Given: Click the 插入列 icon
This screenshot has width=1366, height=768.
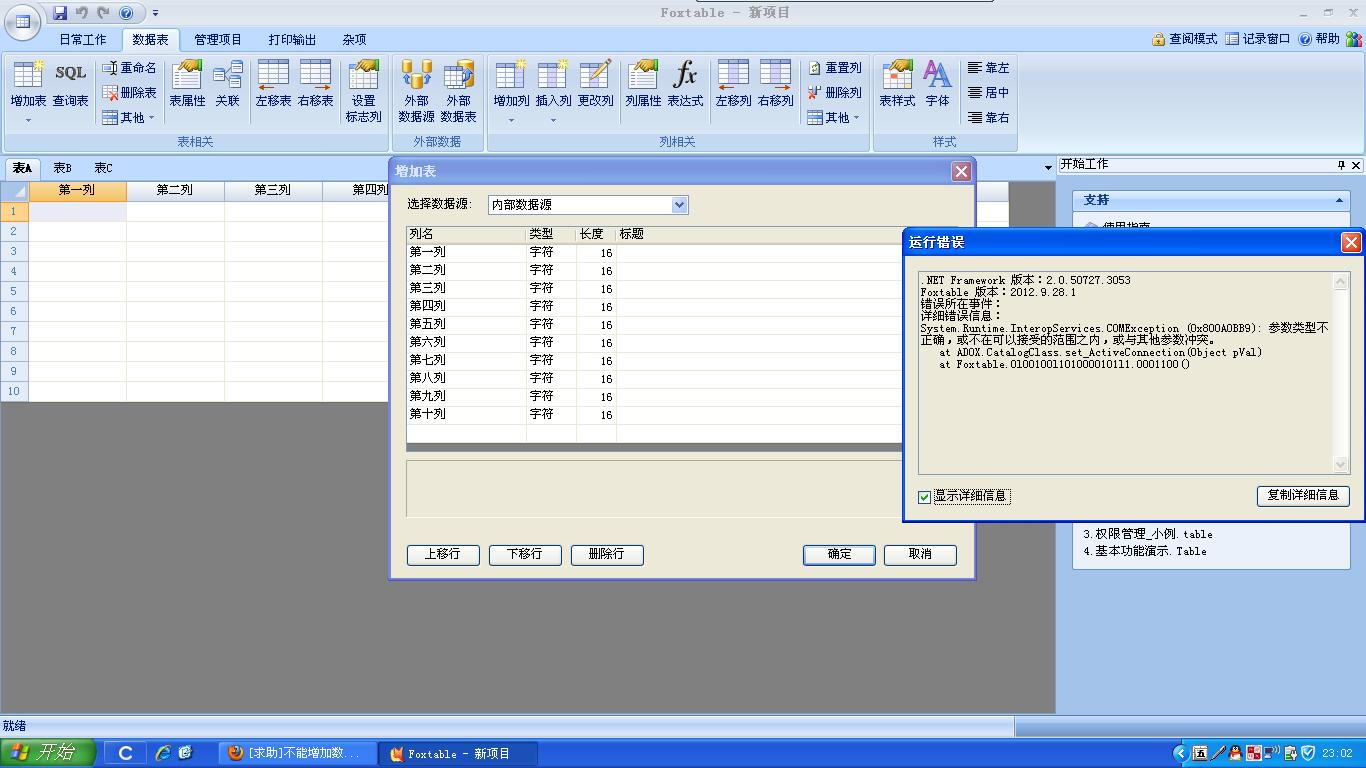Looking at the screenshot, I should click(x=553, y=84).
